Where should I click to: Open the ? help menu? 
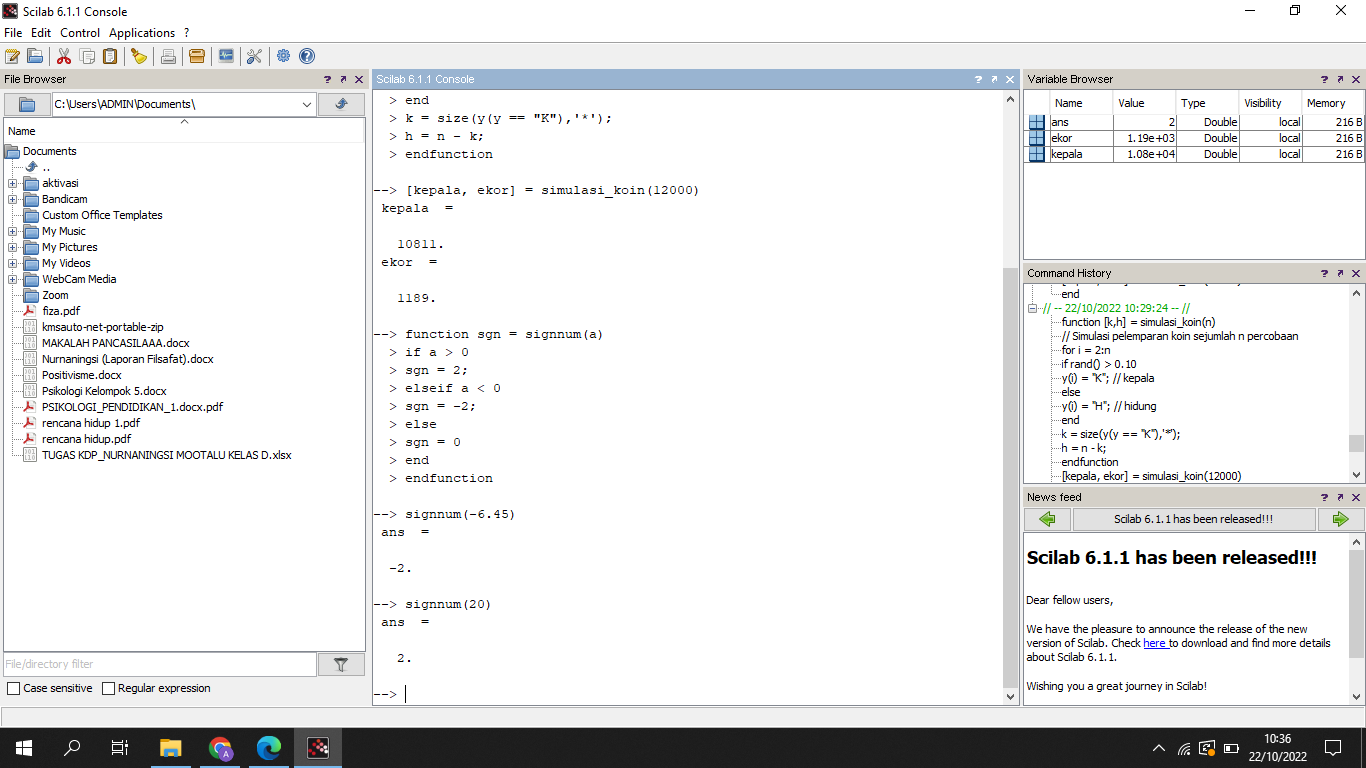tap(186, 33)
